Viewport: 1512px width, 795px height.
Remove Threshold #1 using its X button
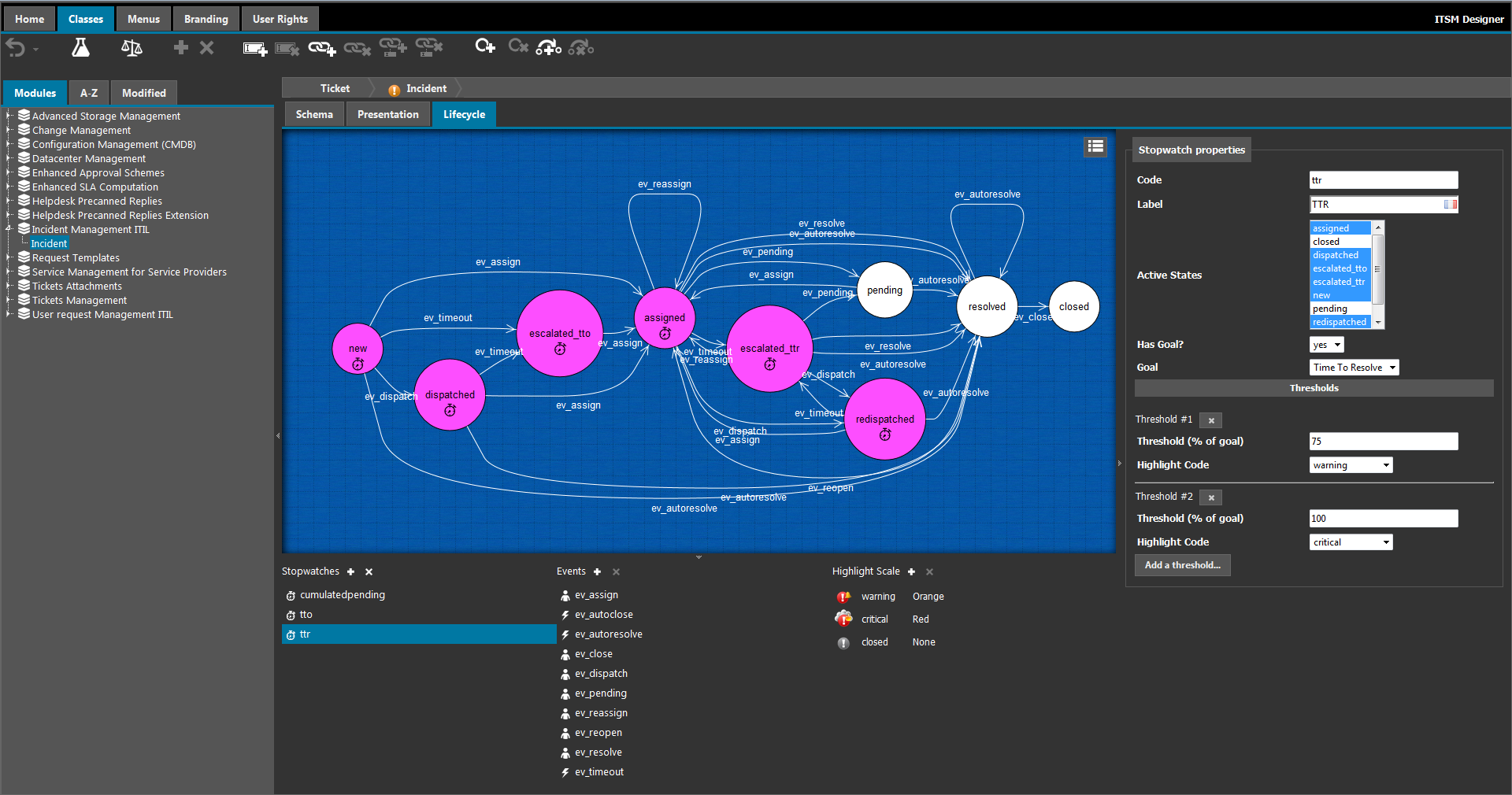[1210, 420]
